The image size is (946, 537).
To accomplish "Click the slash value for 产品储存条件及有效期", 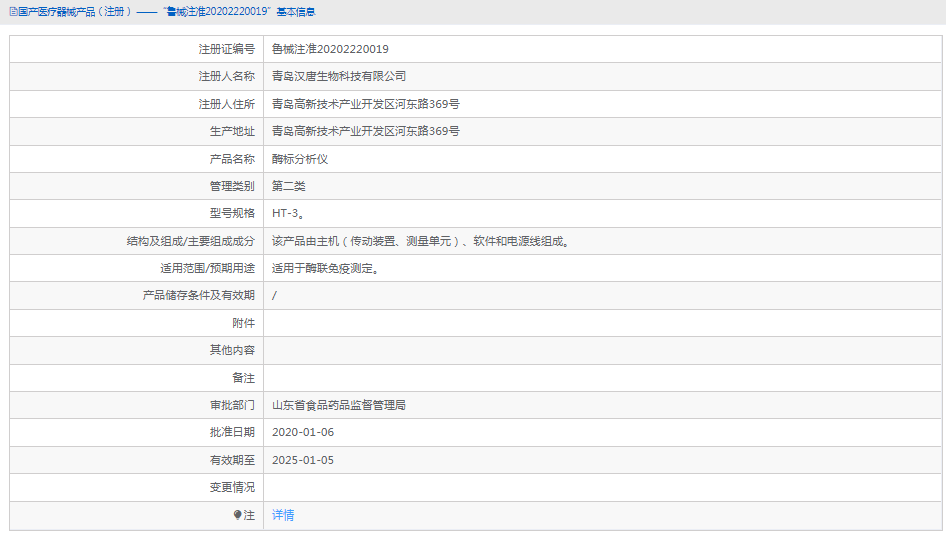I will coord(275,295).
